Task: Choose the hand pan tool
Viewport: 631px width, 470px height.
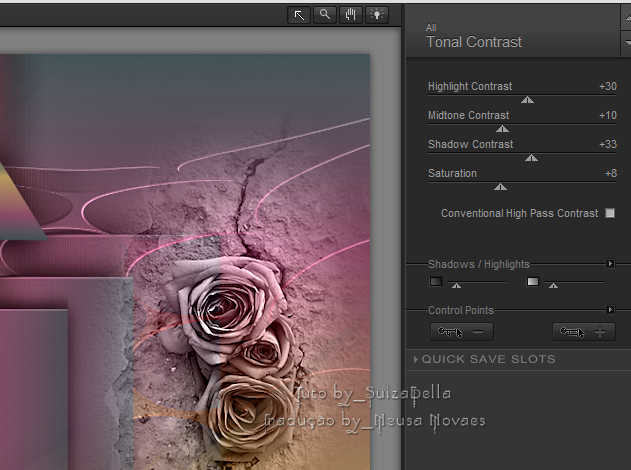Action: pos(351,15)
